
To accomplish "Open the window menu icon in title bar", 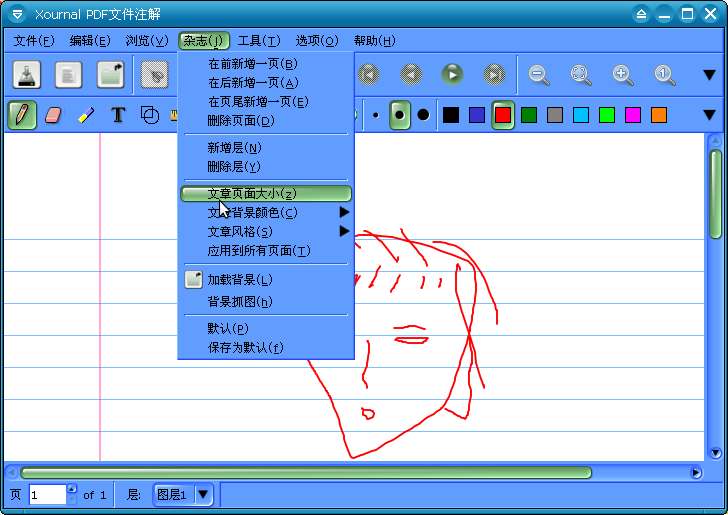I will (x=17, y=13).
